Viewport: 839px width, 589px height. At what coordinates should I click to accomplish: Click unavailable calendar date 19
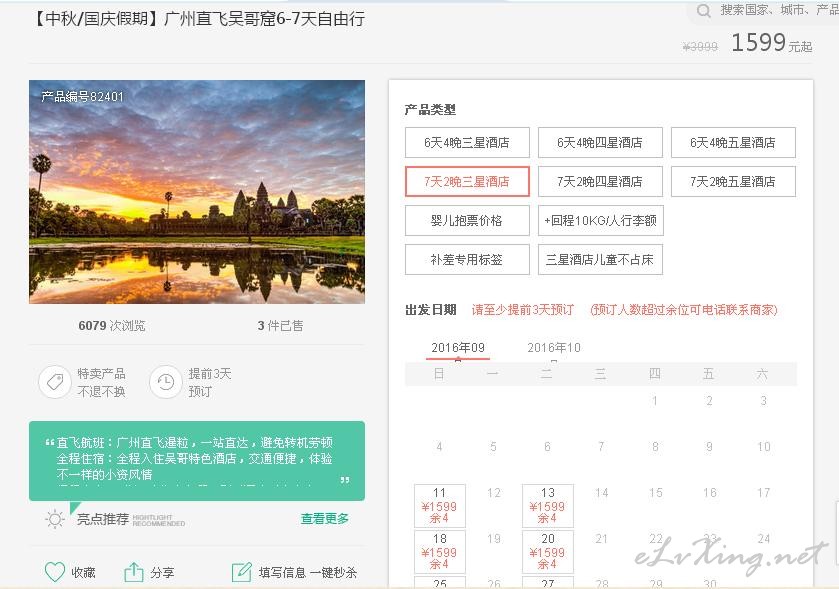493,539
